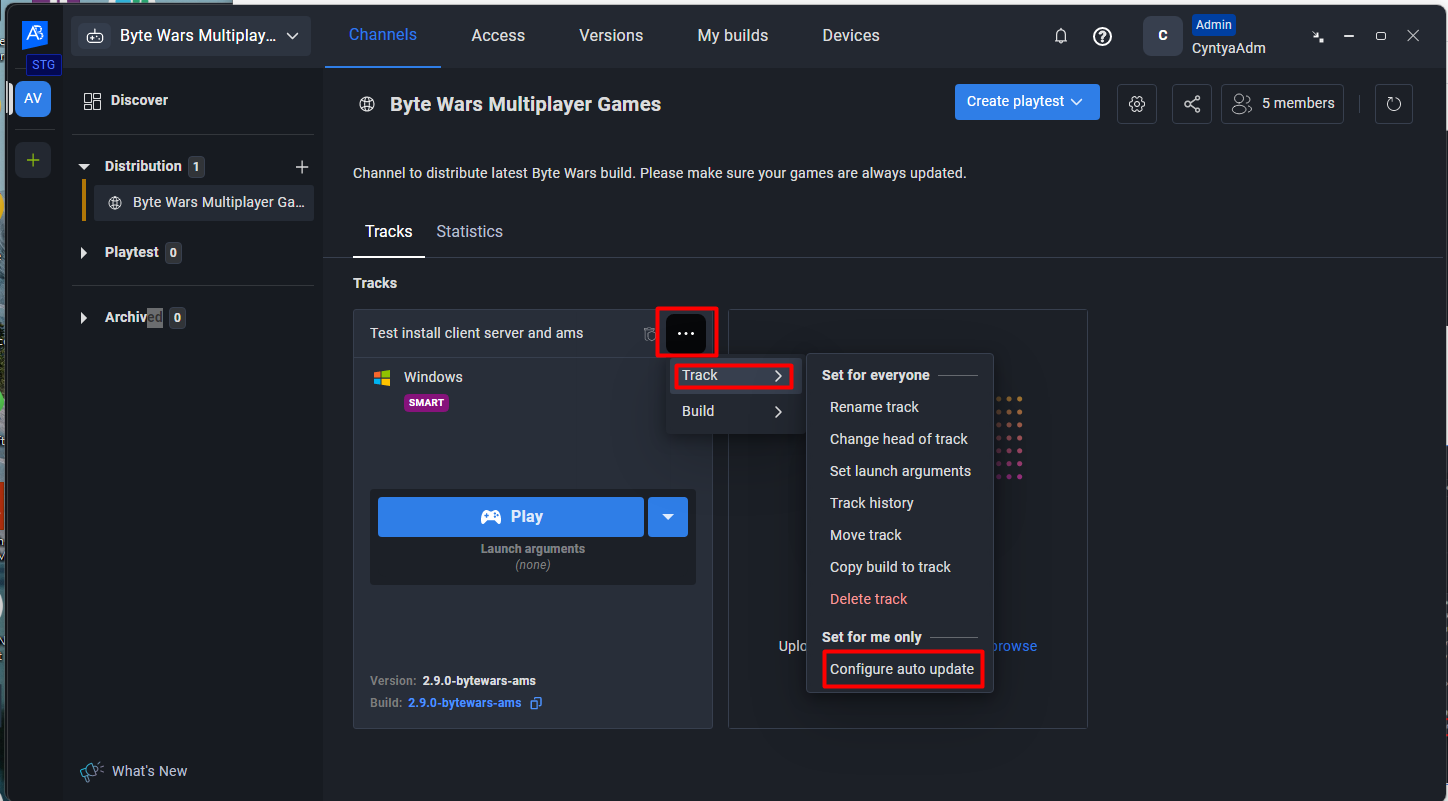Click the faded icon beside track options button
This screenshot has width=1448, height=801.
click(650, 334)
